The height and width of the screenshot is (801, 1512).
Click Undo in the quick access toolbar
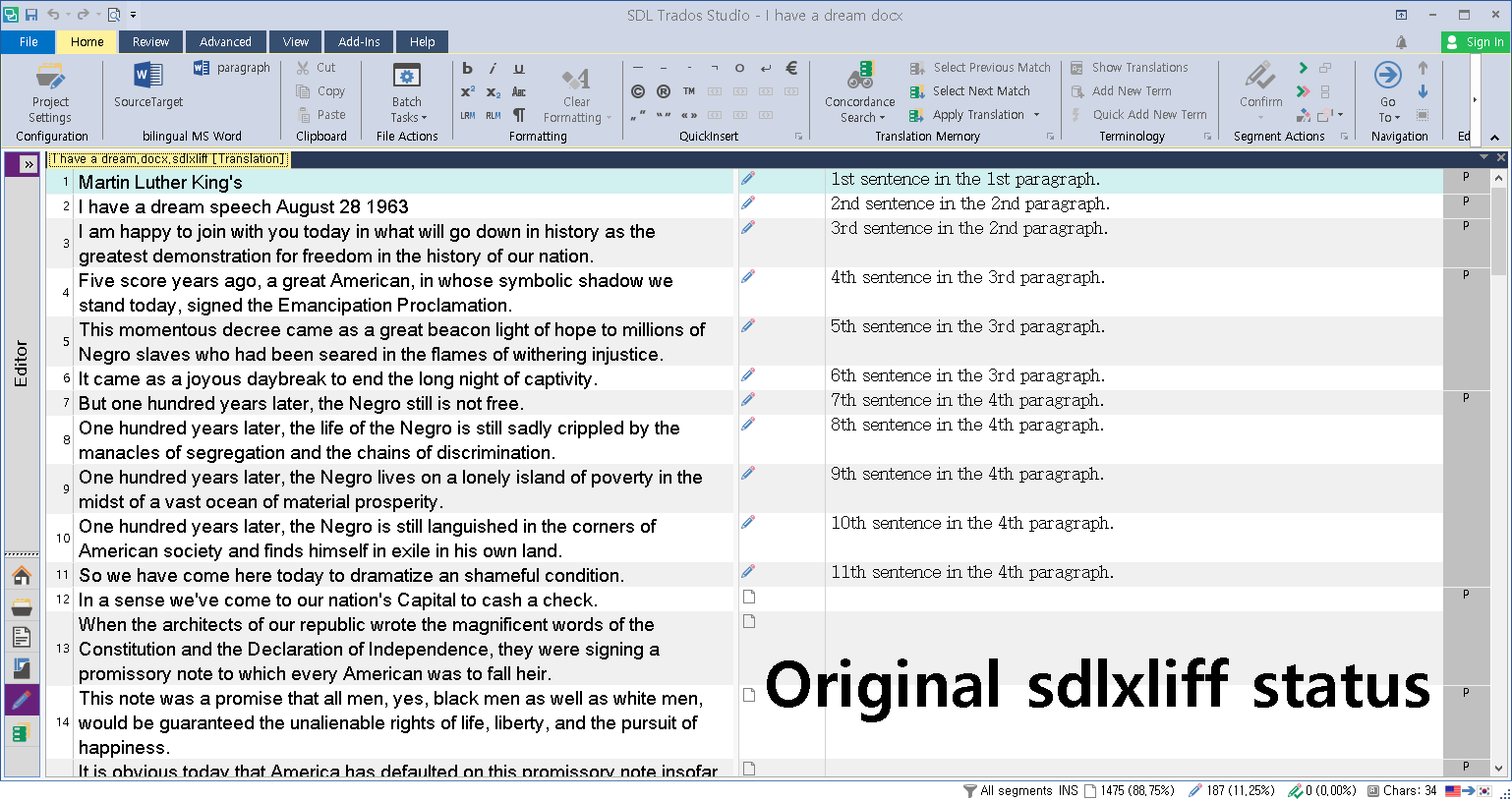53,15
